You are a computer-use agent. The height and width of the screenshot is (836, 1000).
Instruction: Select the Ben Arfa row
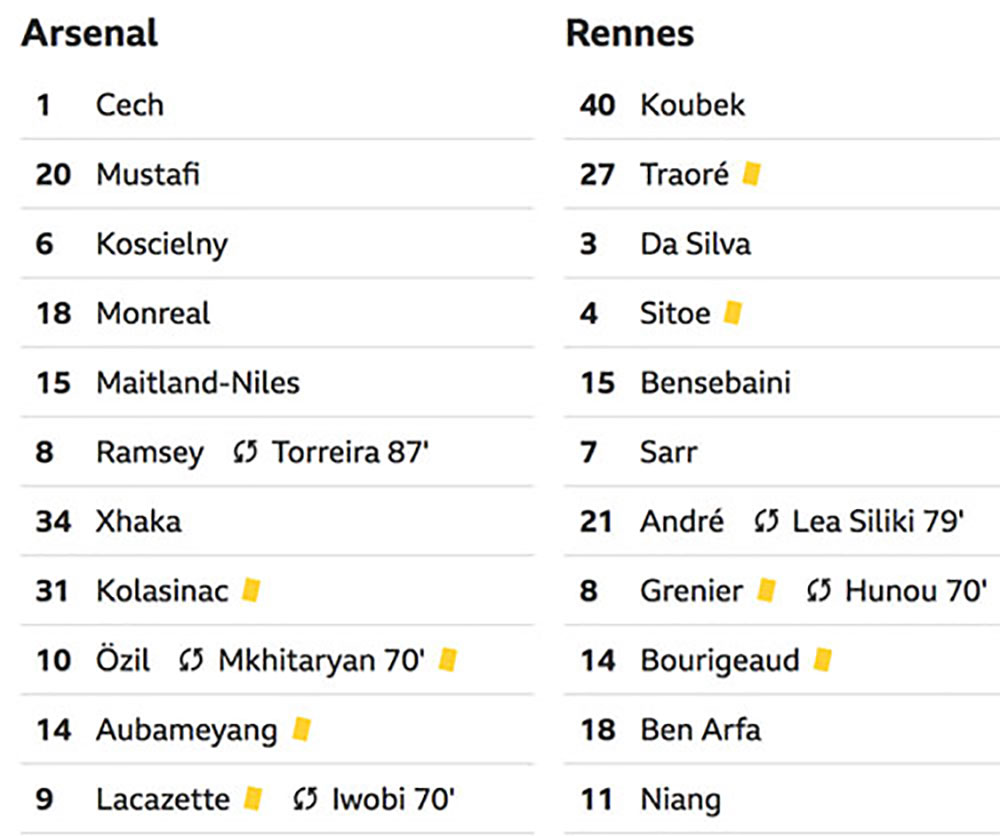pyautogui.click(x=782, y=730)
